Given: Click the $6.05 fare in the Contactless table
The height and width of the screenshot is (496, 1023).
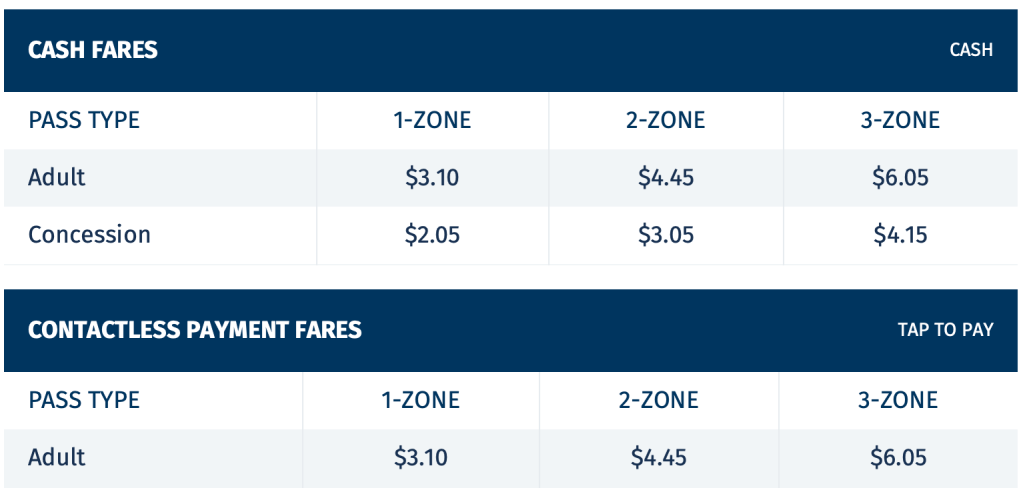Looking at the screenshot, I should click(898, 458).
